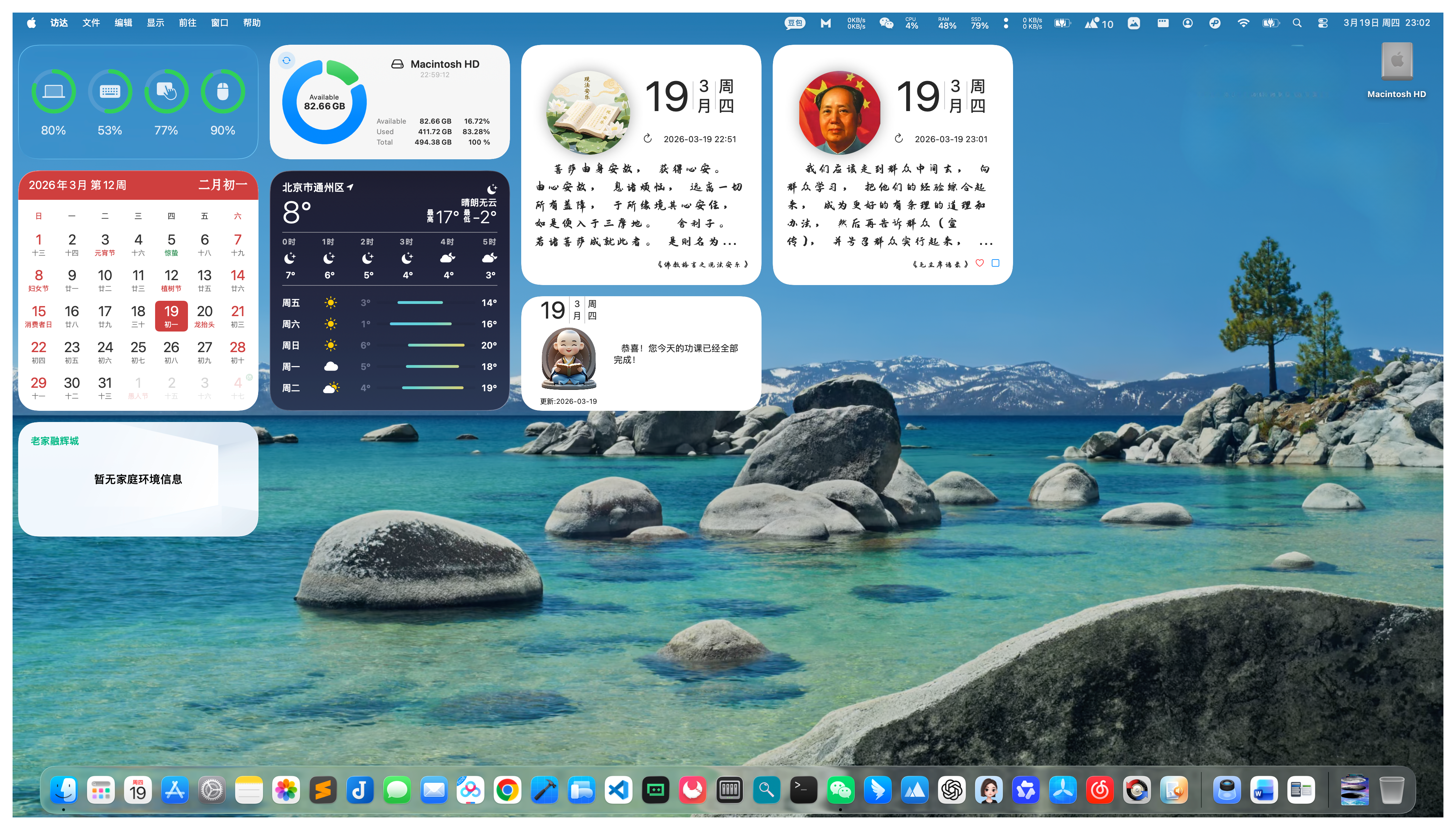
Task: Launch Terminal from the Dock
Action: tap(803, 790)
